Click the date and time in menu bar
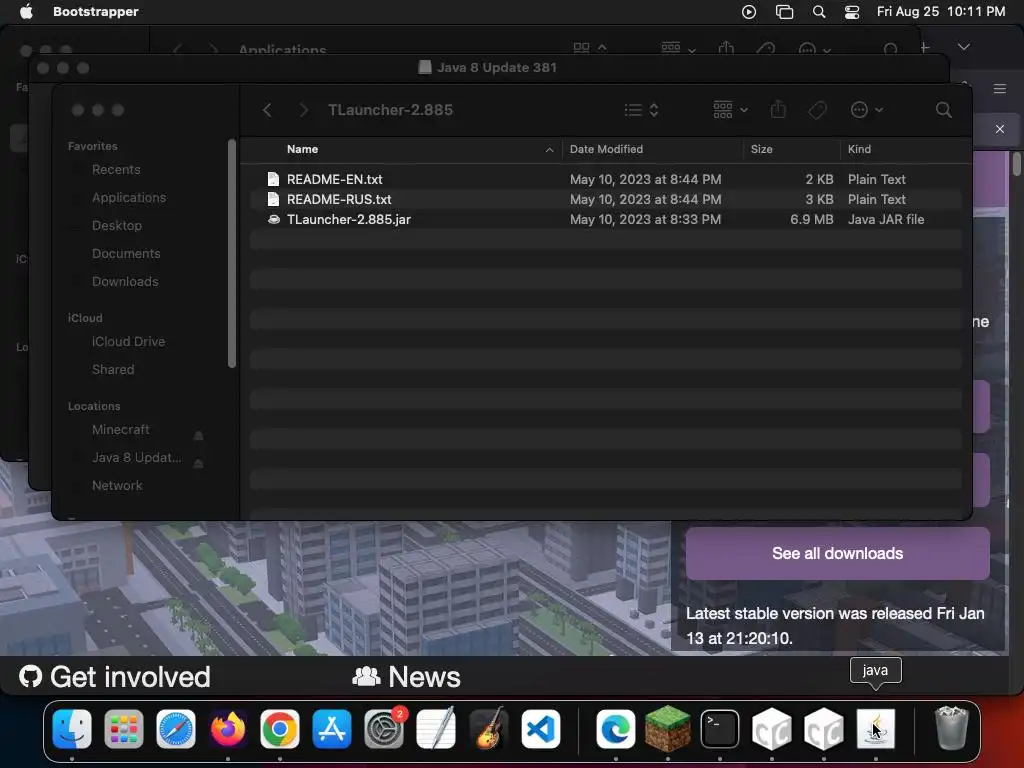 click(x=940, y=11)
